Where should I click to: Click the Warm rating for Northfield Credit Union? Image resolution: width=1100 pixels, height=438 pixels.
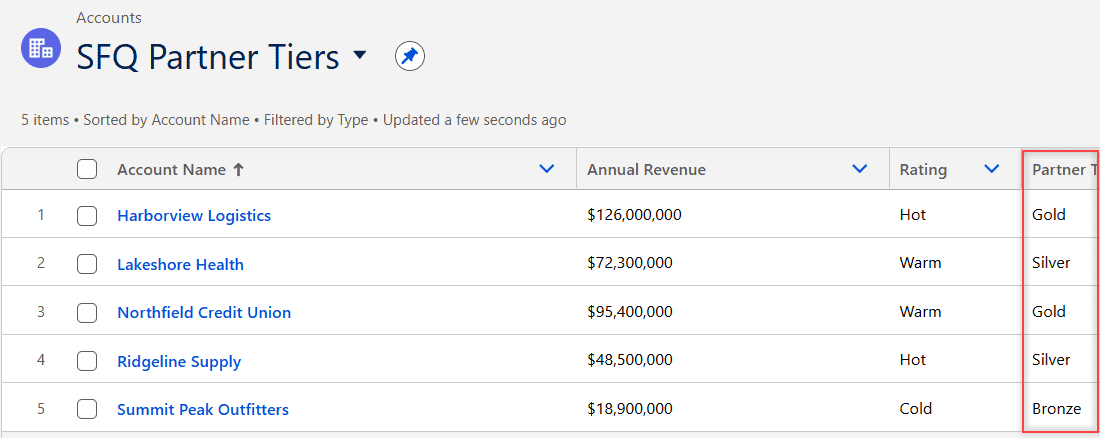[920, 312]
